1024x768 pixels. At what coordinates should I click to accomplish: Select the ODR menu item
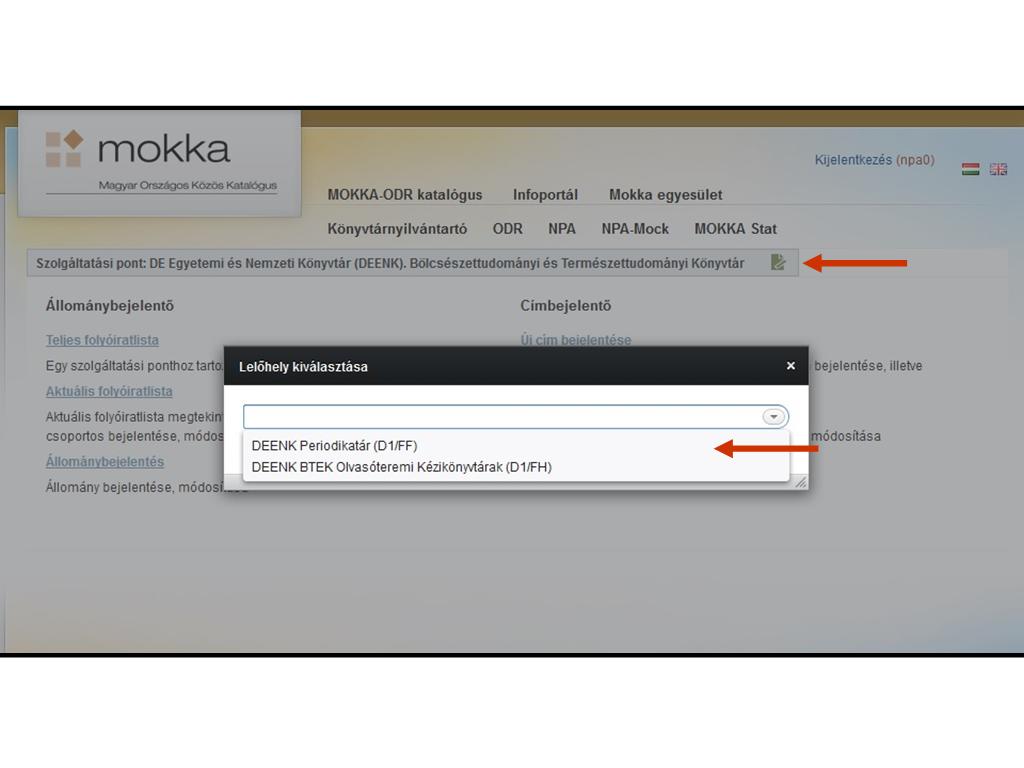click(507, 229)
